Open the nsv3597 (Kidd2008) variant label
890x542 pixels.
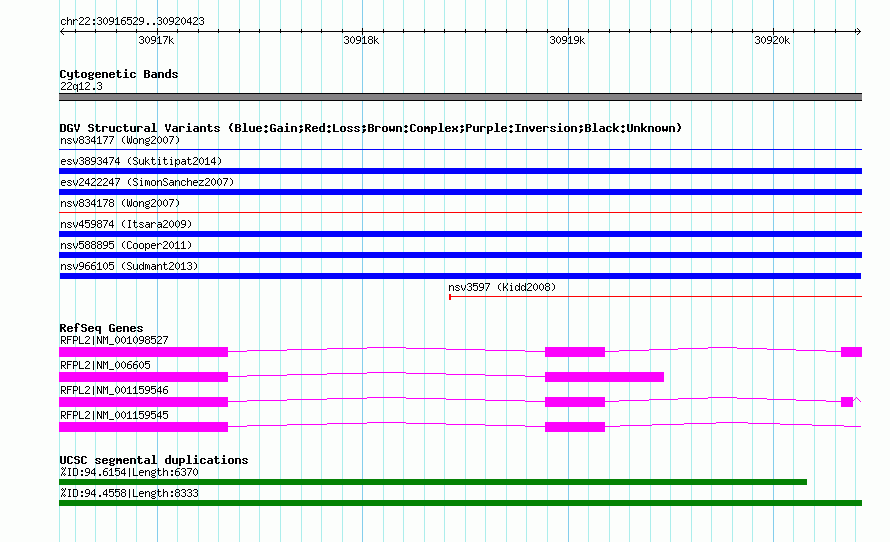[502, 287]
